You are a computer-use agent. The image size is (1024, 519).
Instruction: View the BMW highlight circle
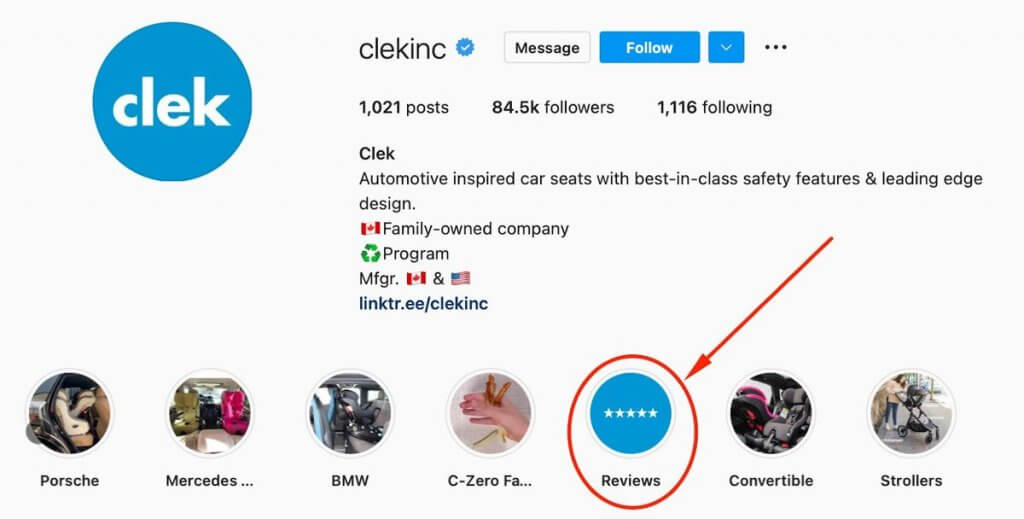click(x=350, y=413)
